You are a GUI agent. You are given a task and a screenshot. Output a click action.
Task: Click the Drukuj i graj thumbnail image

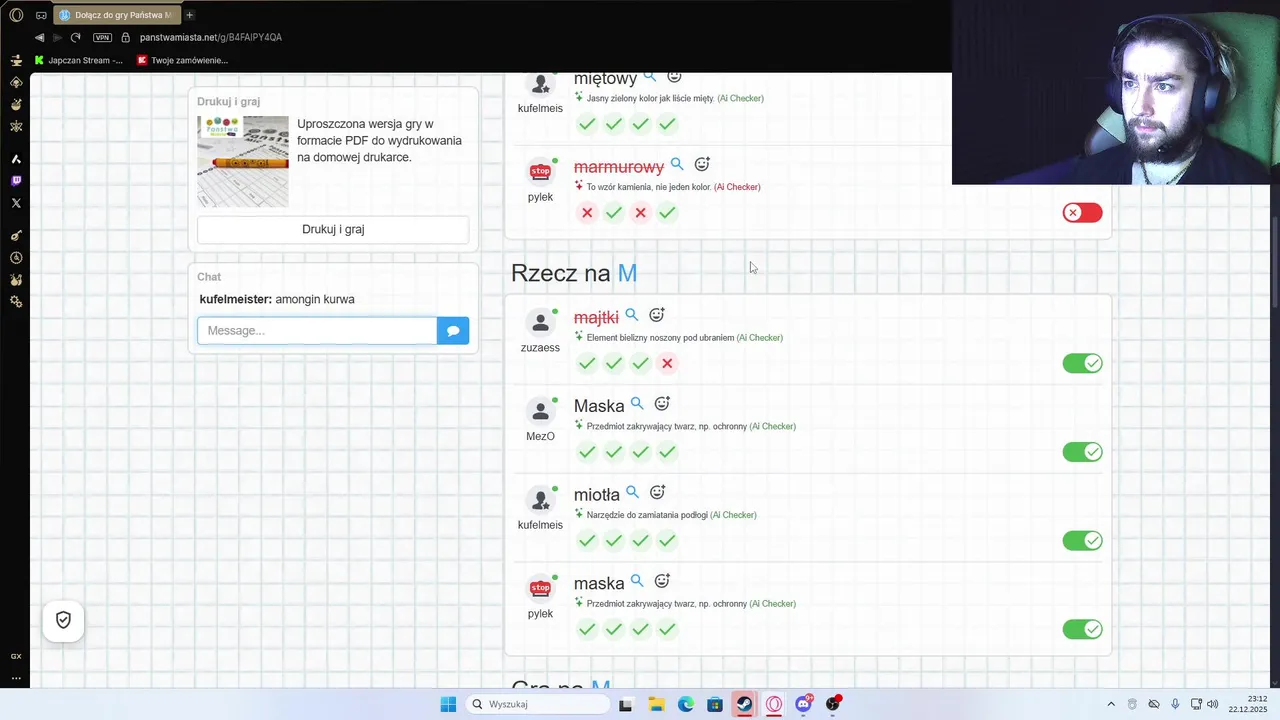coord(243,161)
